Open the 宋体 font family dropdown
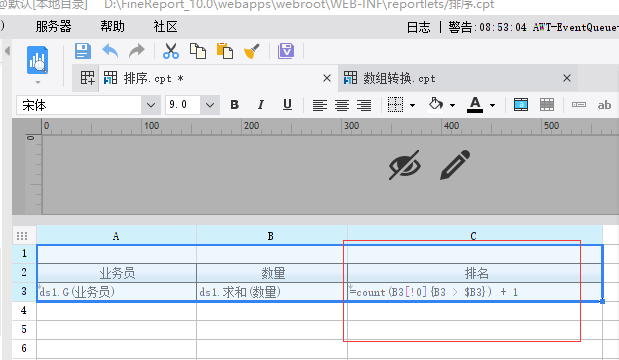The image size is (619, 360). point(151,105)
